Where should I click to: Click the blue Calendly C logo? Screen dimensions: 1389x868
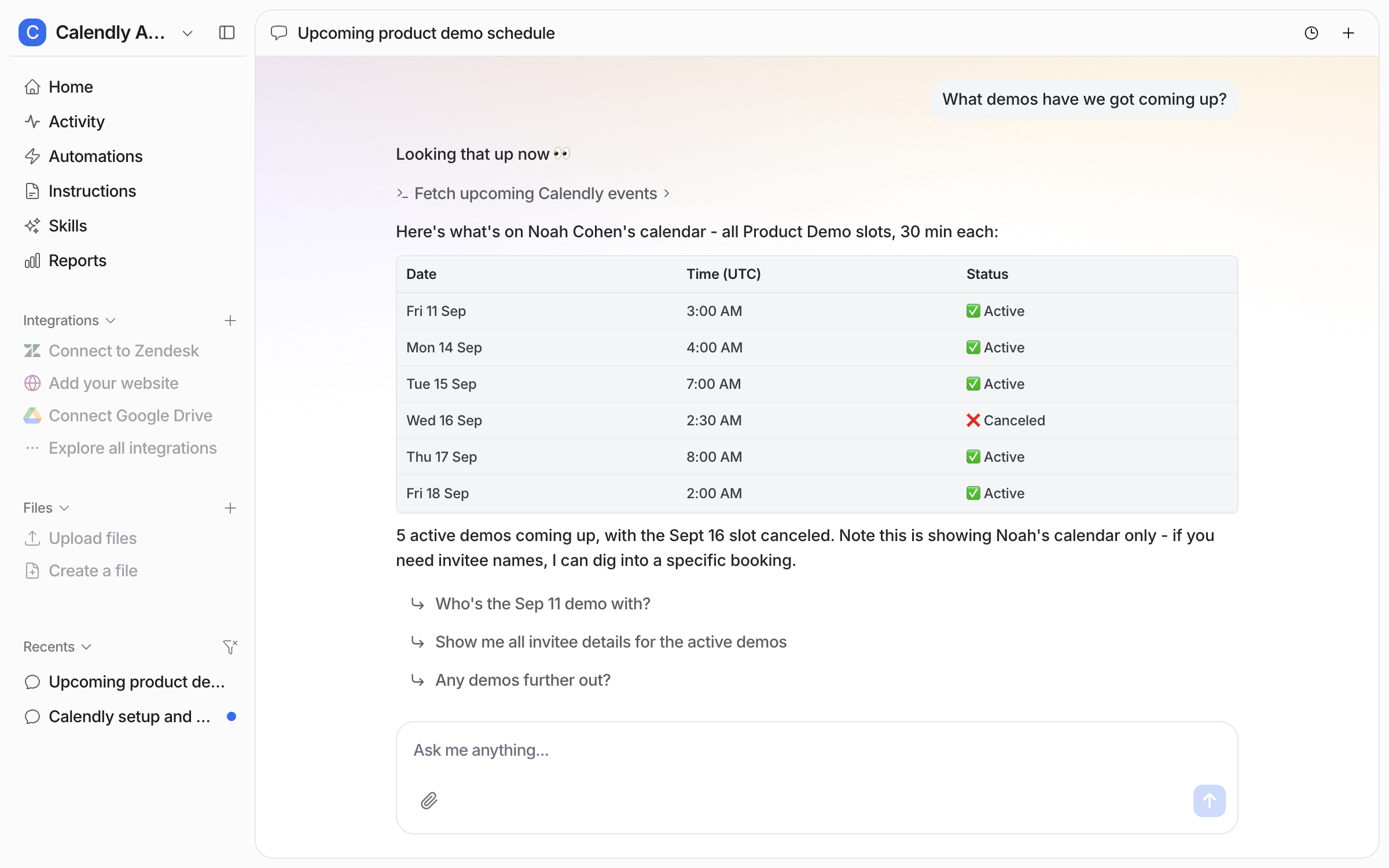click(32, 32)
